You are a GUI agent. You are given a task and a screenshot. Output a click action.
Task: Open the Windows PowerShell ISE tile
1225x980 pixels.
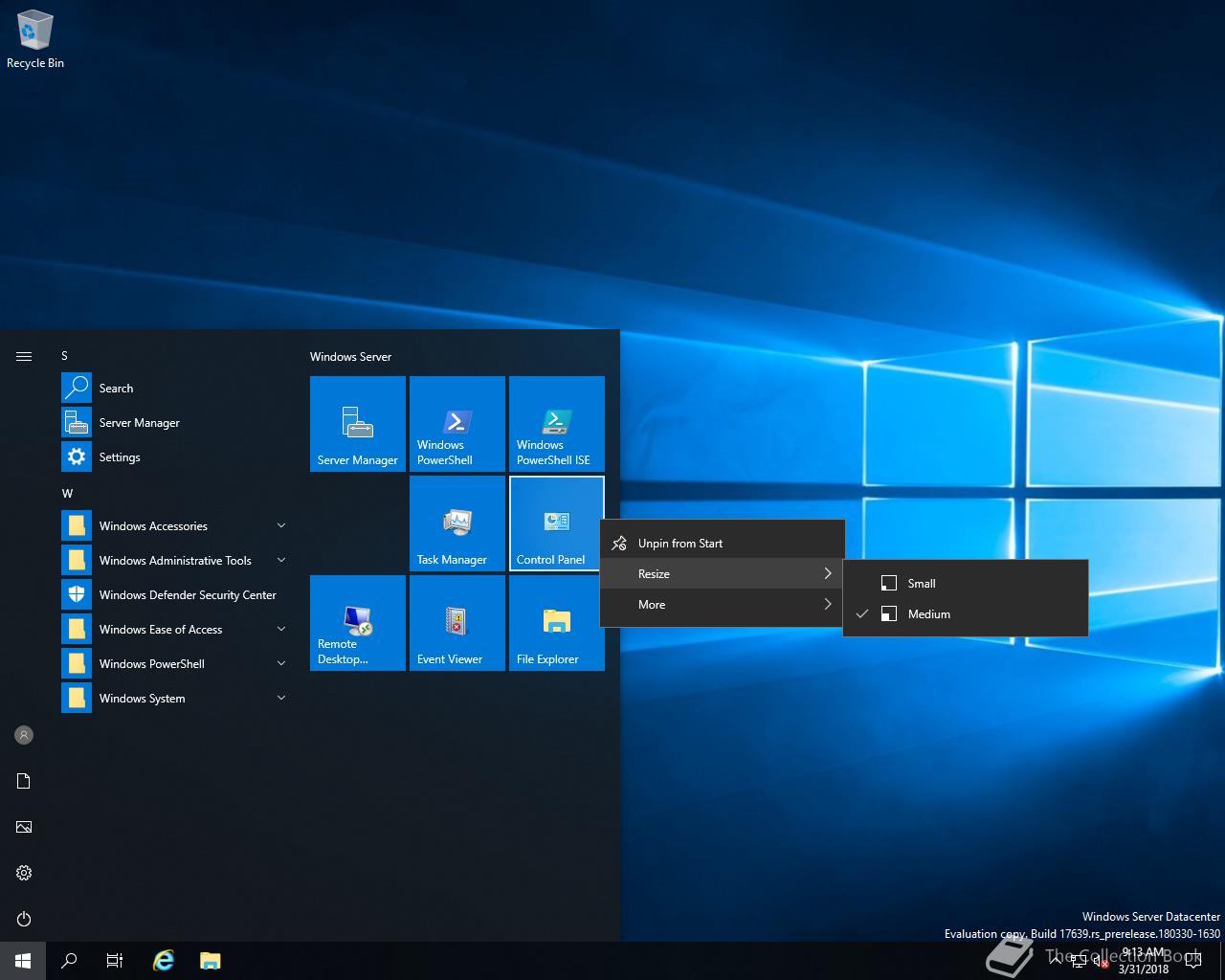coord(557,424)
